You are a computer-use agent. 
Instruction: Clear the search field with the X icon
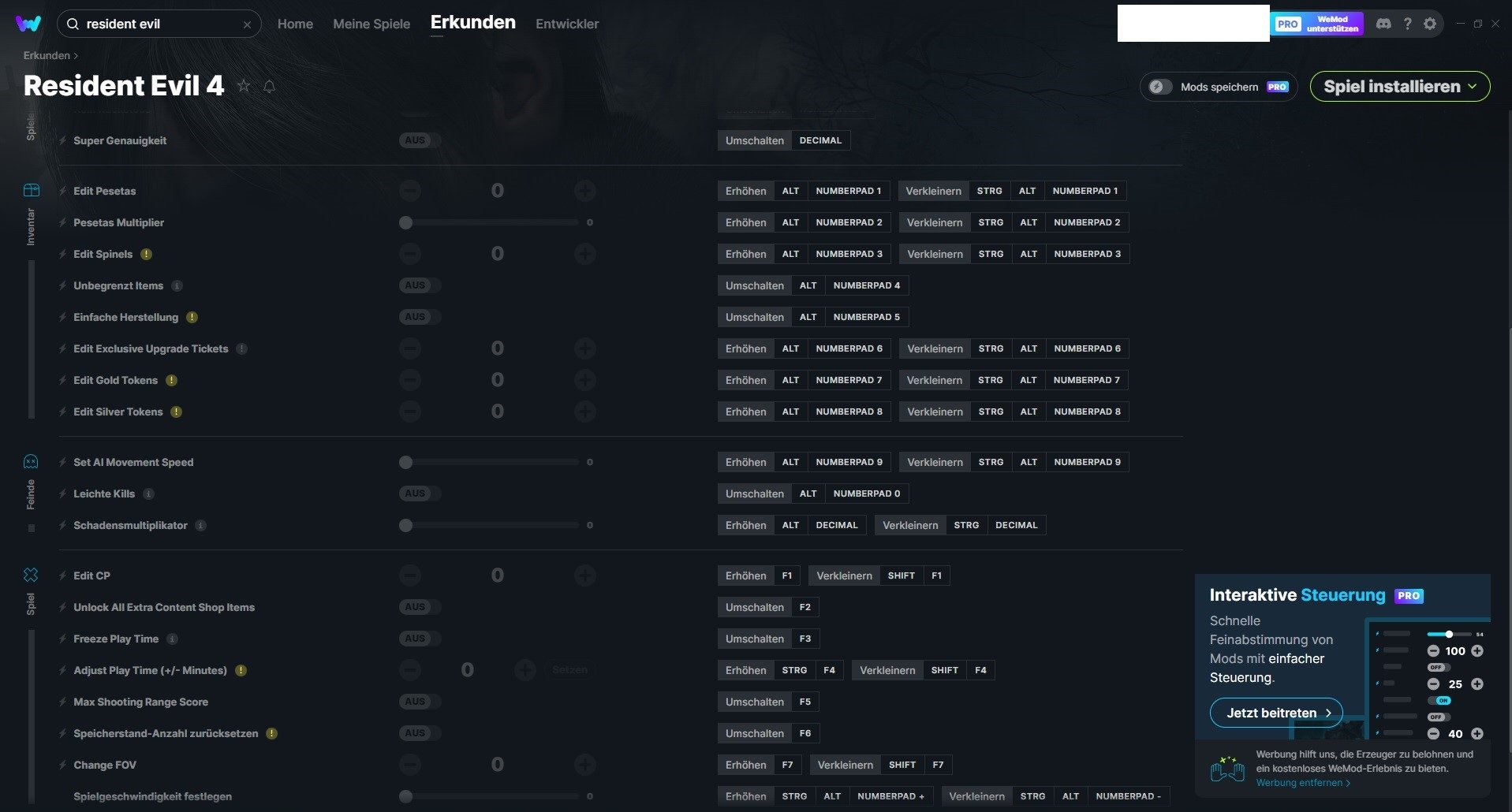(x=247, y=24)
